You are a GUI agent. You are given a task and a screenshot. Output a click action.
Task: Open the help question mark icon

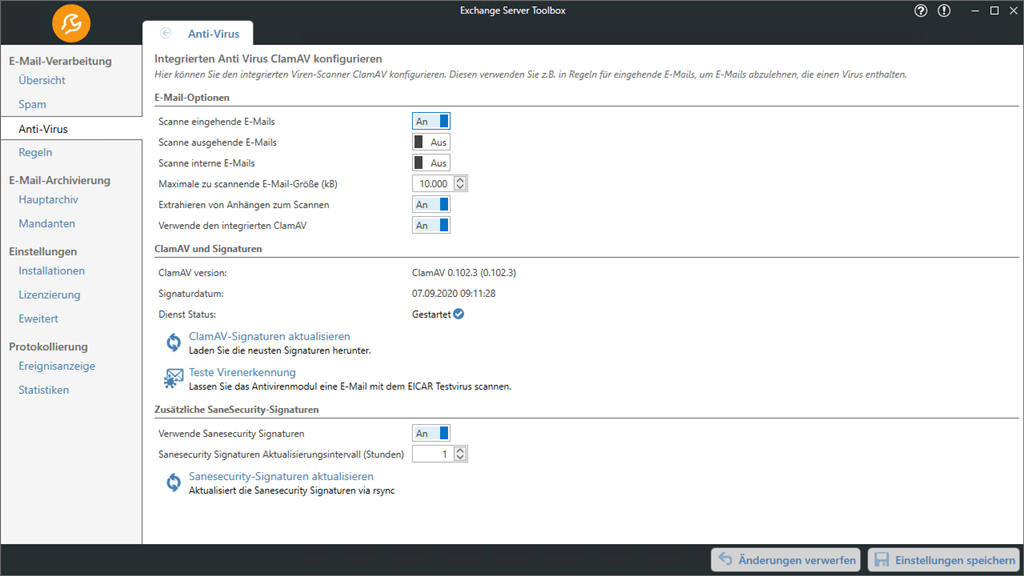921,11
